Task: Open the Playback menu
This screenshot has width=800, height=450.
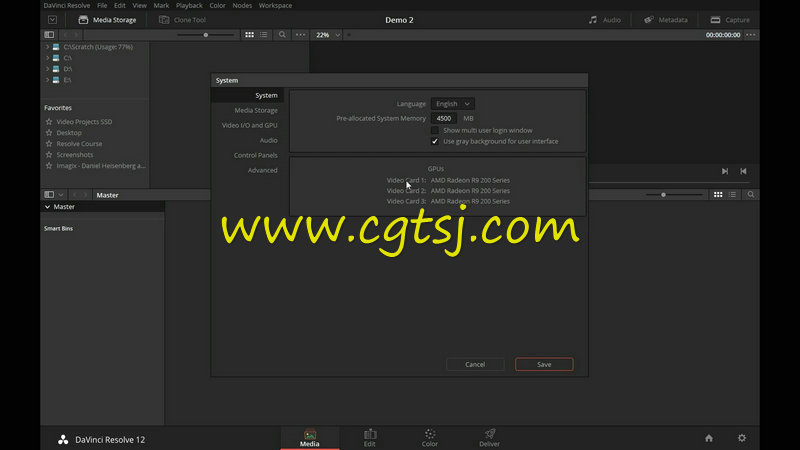Action: tap(189, 5)
